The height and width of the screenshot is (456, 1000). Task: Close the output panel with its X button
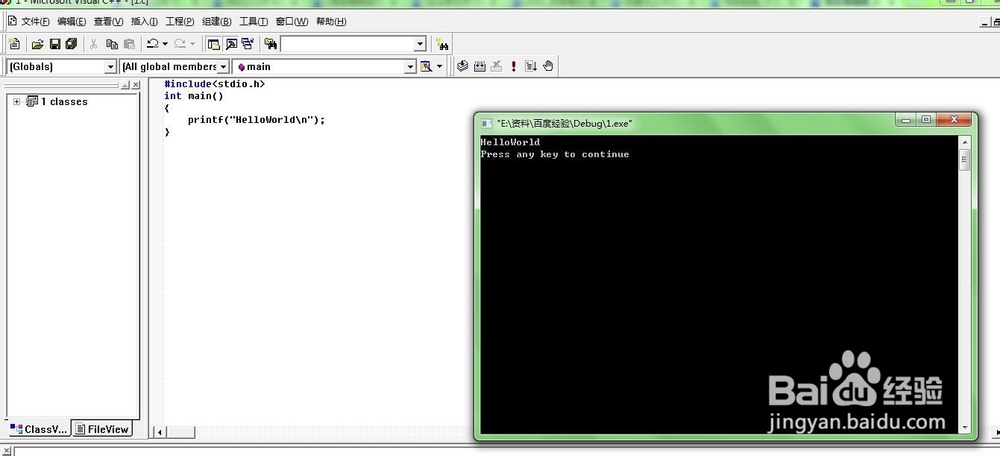6,452
